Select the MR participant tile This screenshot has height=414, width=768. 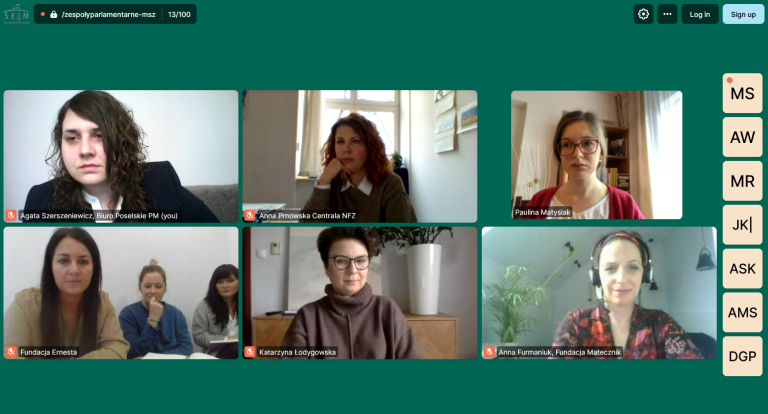pyautogui.click(x=743, y=181)
